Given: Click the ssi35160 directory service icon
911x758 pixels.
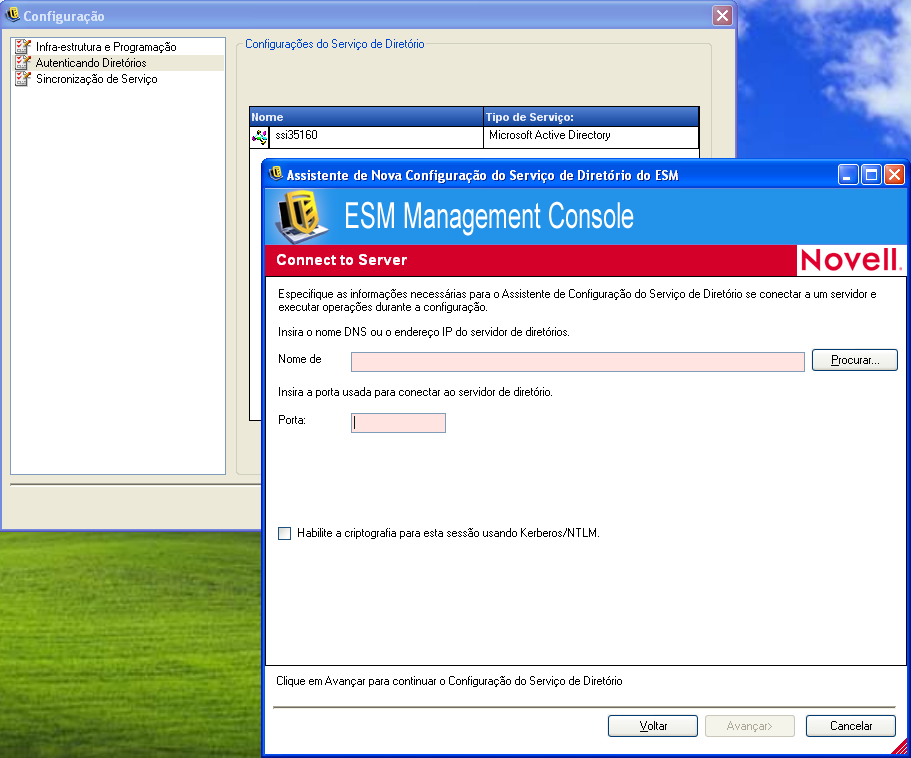Looking at the screenshot, I should 260,137.
